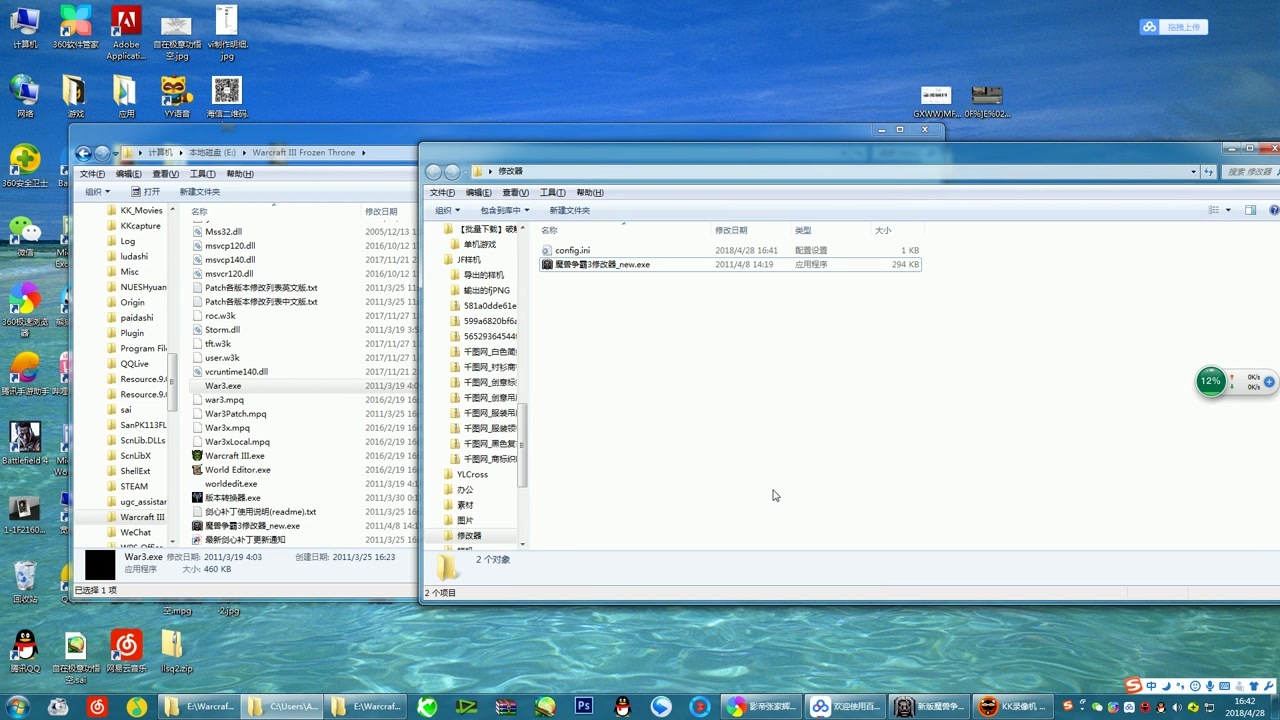Open recent pages dropdown in Warcraft III window
Viewport: 1280px width, 720px height.
[x=115, y=153]
